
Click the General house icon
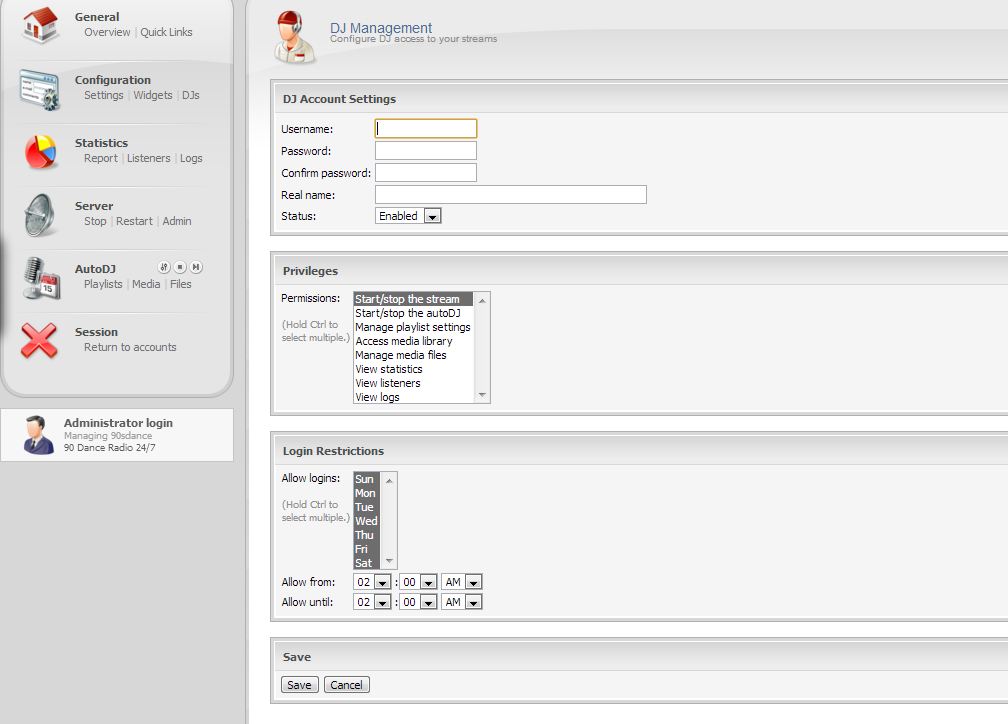pyautogui.click(x=40, y=26)
